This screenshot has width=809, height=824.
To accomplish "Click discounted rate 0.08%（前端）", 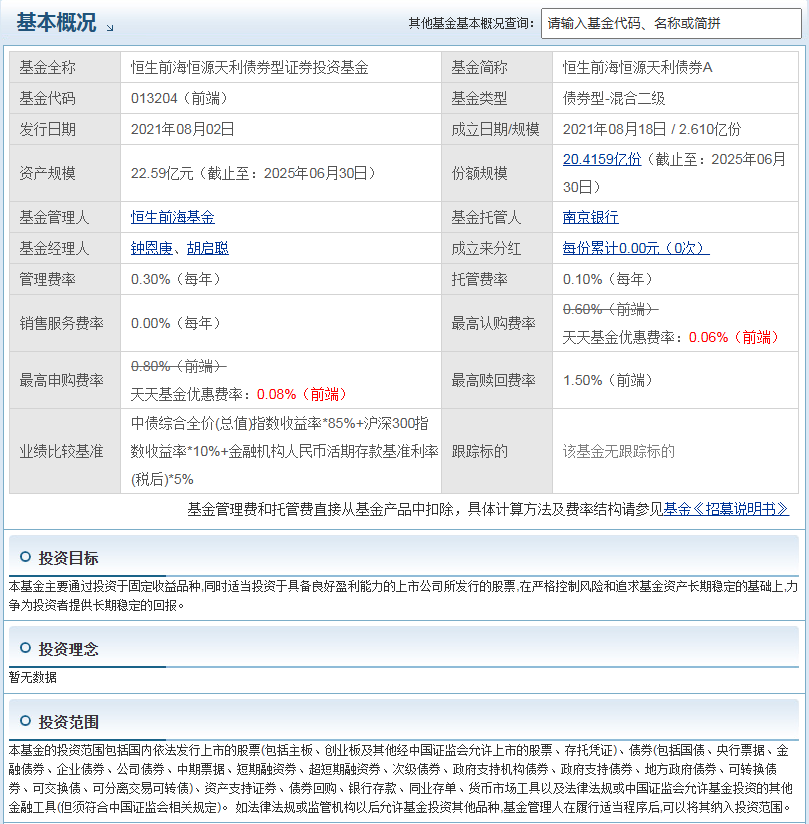I will click(301, 394).
